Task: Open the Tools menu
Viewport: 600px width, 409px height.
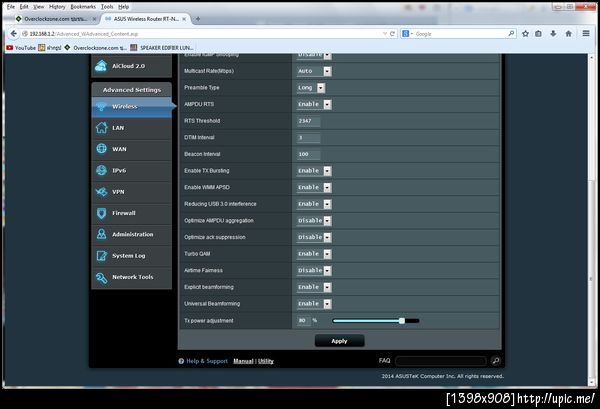Action: coord(107,7)
